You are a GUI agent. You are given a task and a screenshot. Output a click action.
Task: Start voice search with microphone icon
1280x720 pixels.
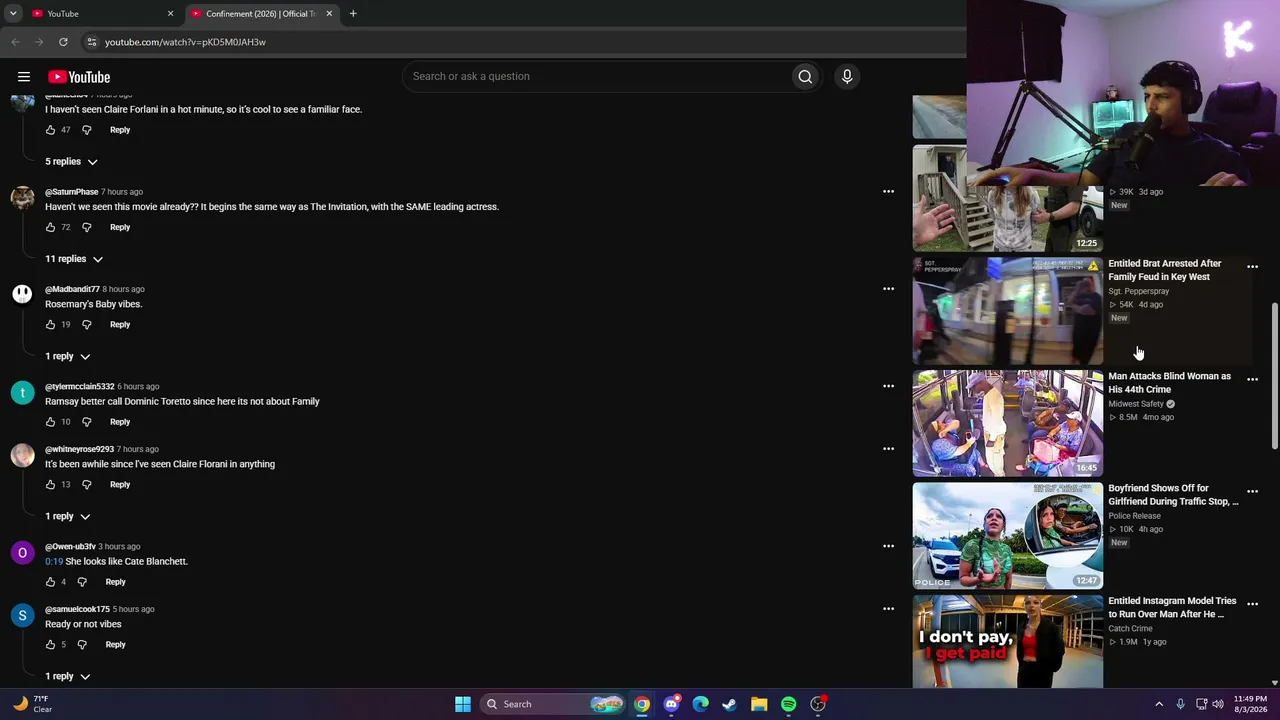[847, 77]
